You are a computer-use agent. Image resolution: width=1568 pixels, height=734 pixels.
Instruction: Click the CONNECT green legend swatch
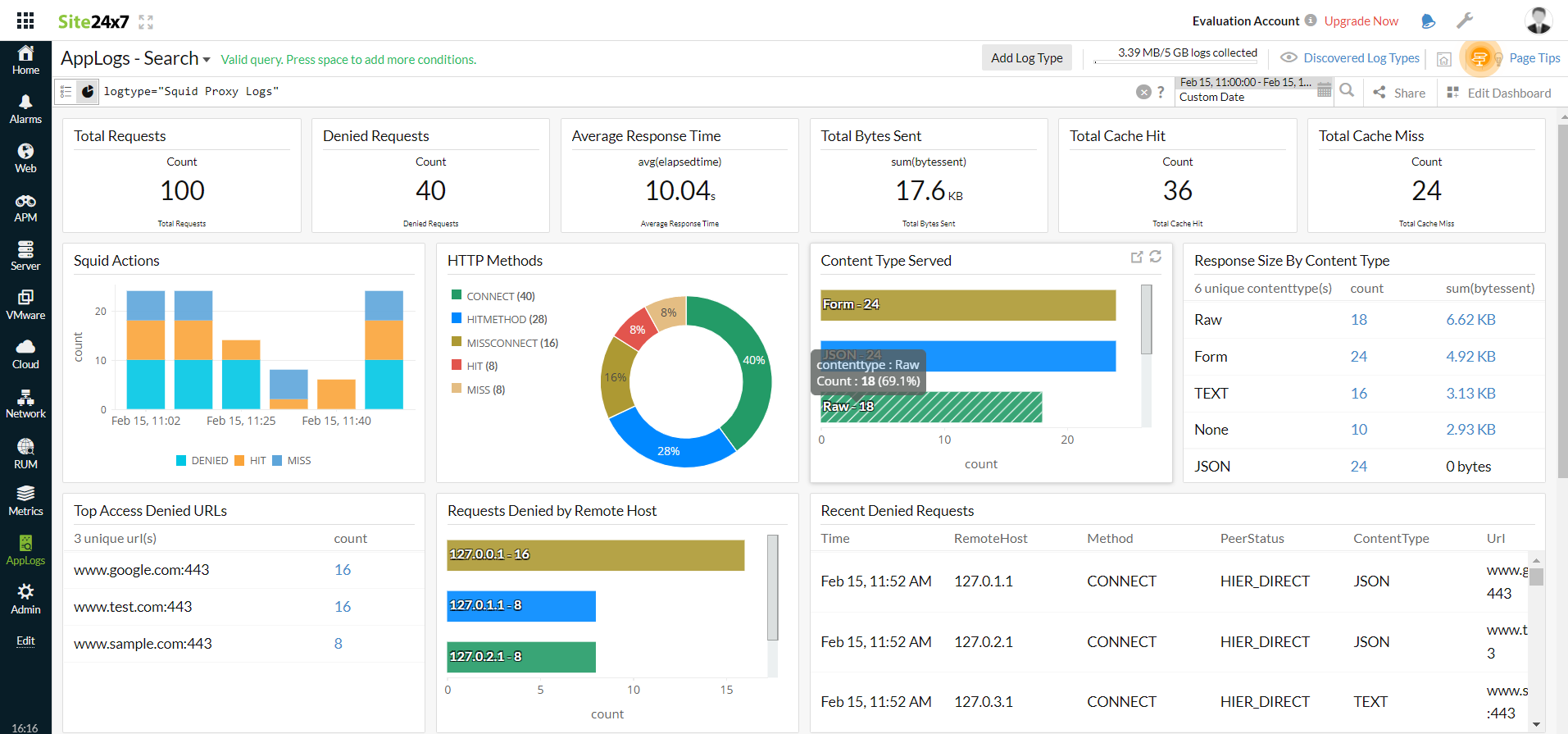[x=457, y=295]
